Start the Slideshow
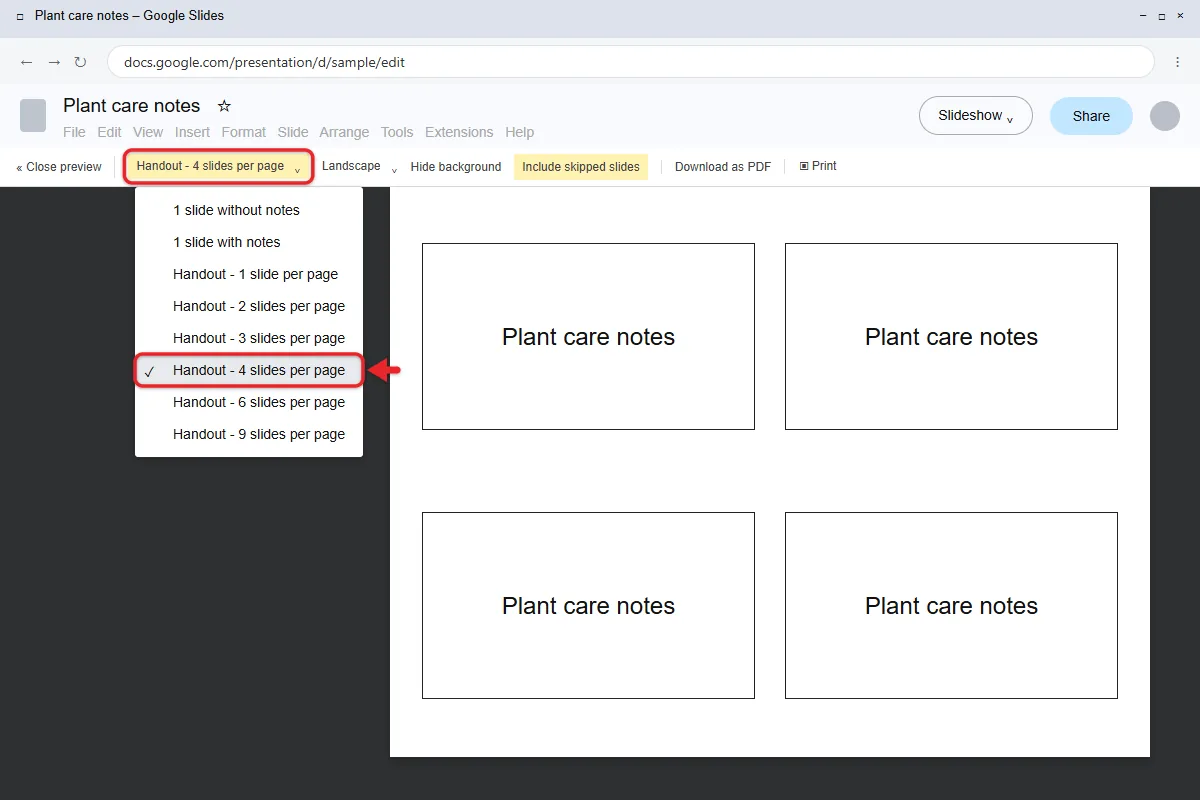The height and width of the screenshot is (800, 1200). 976,116
